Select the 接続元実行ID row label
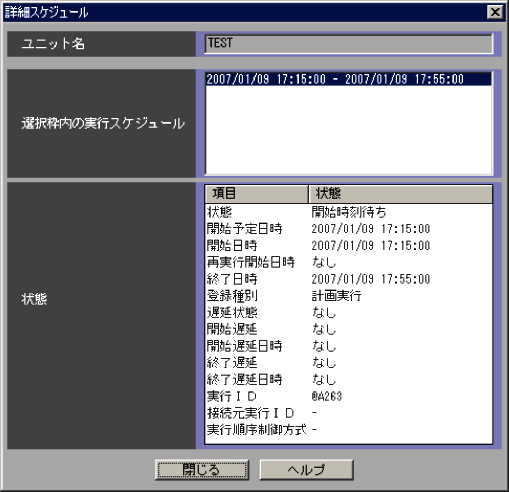Screen dimensions: 509x492 pos(251,413)
